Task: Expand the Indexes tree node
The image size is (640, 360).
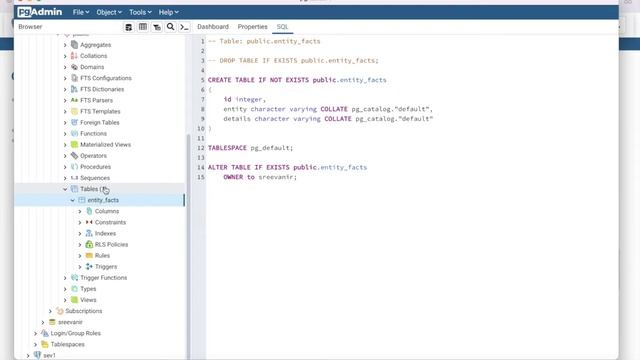Action: [x=80, y=233]
